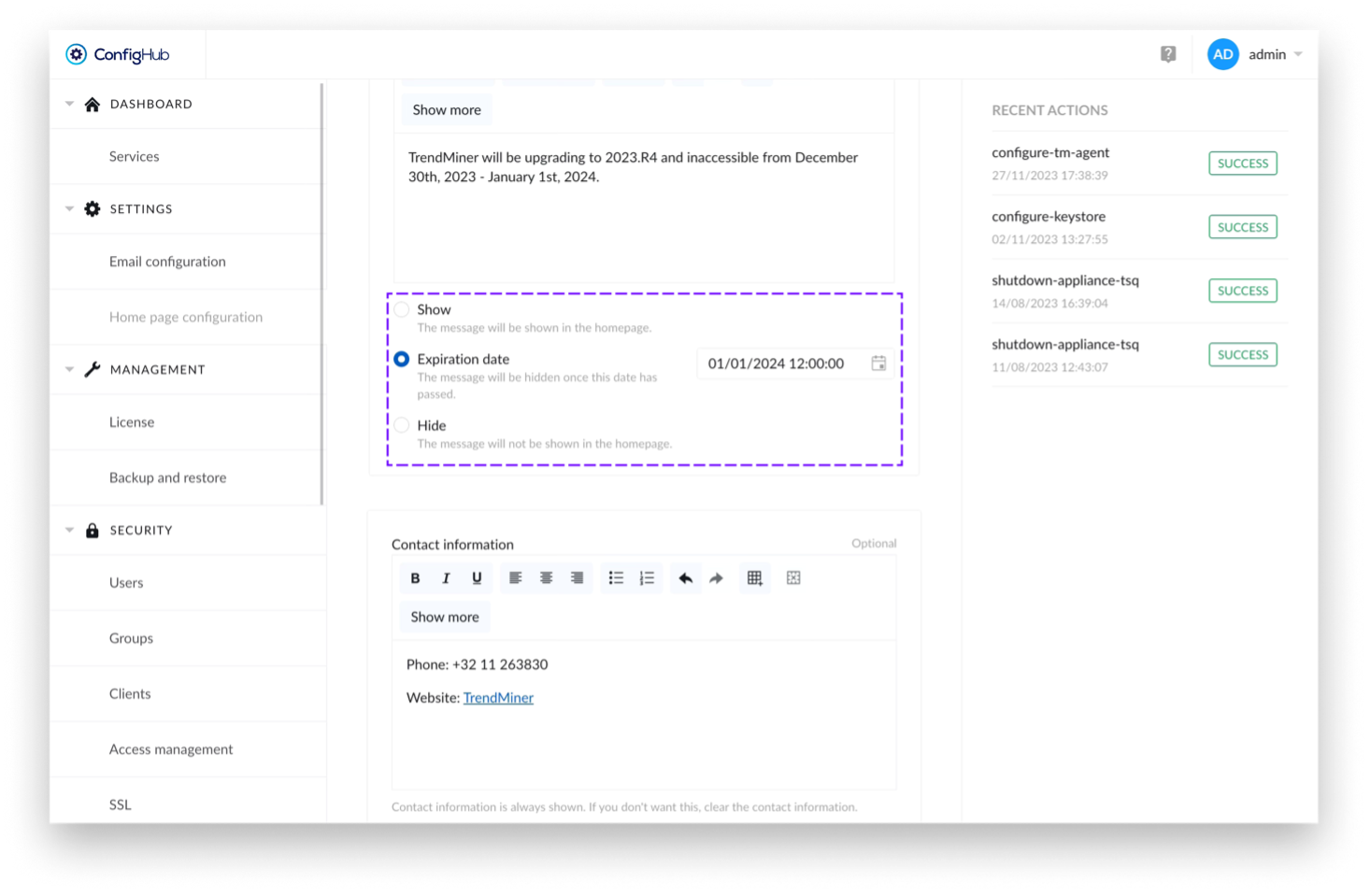
Task: Click the help question mark icon
Action: pos(1168,54)
